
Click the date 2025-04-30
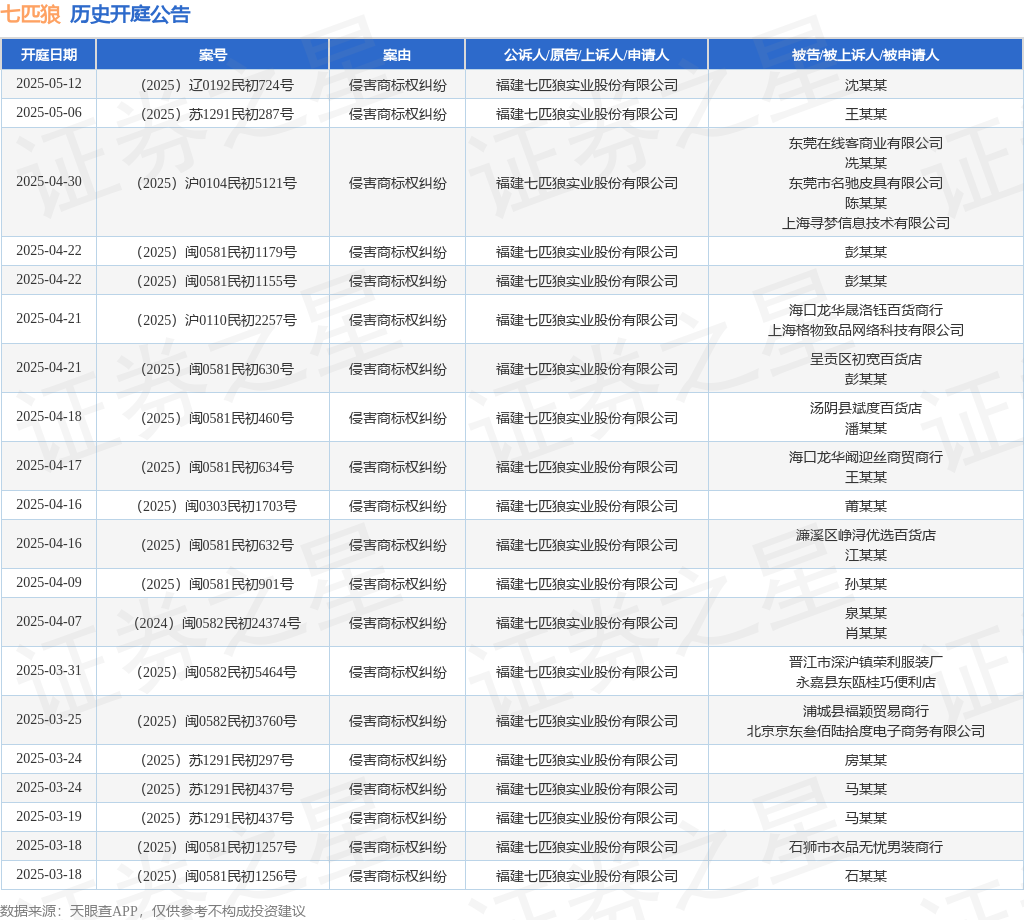(x=49, y=182)
